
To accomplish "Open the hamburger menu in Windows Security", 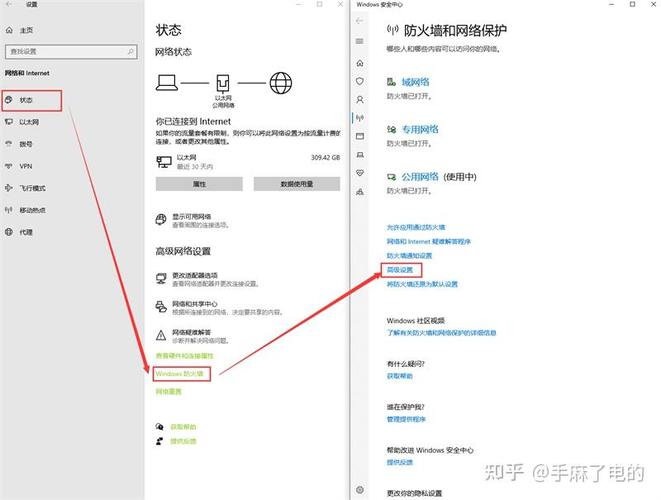I will 360,41.
